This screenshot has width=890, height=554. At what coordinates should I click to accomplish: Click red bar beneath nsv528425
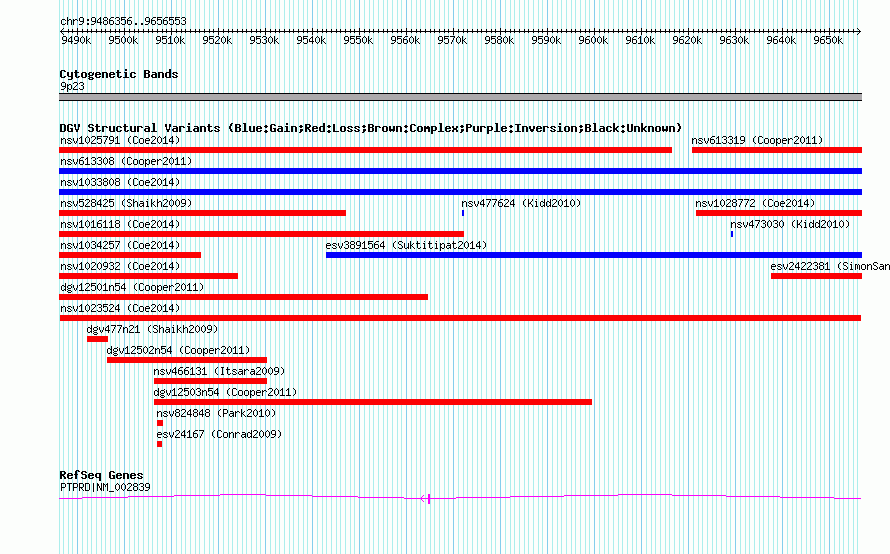[x=203, y=213]
